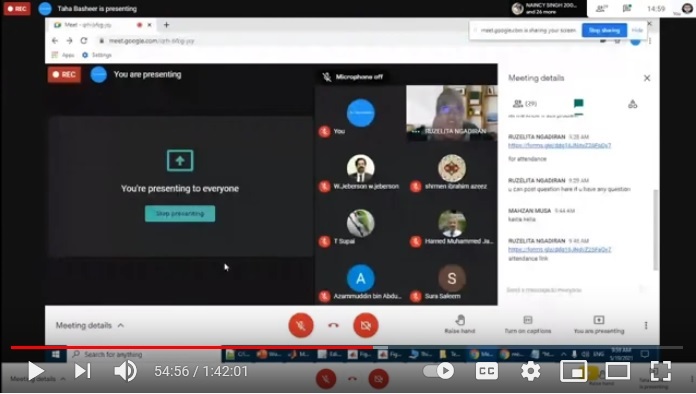Enable theater mode view
696x394 pixels.
[x=617, y=371]
